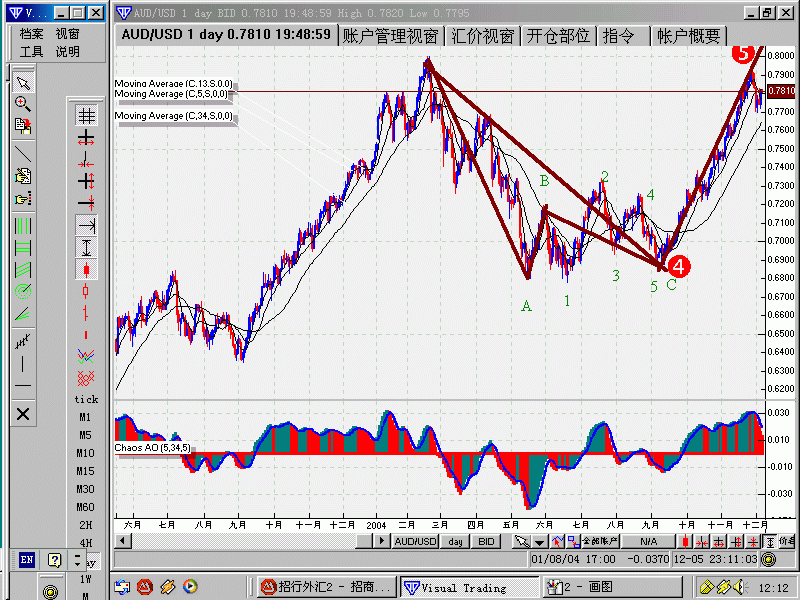Viewport: 800px width, 600px height.
Task: Select the M1 timeframe
Action: (x=85, y=417)
